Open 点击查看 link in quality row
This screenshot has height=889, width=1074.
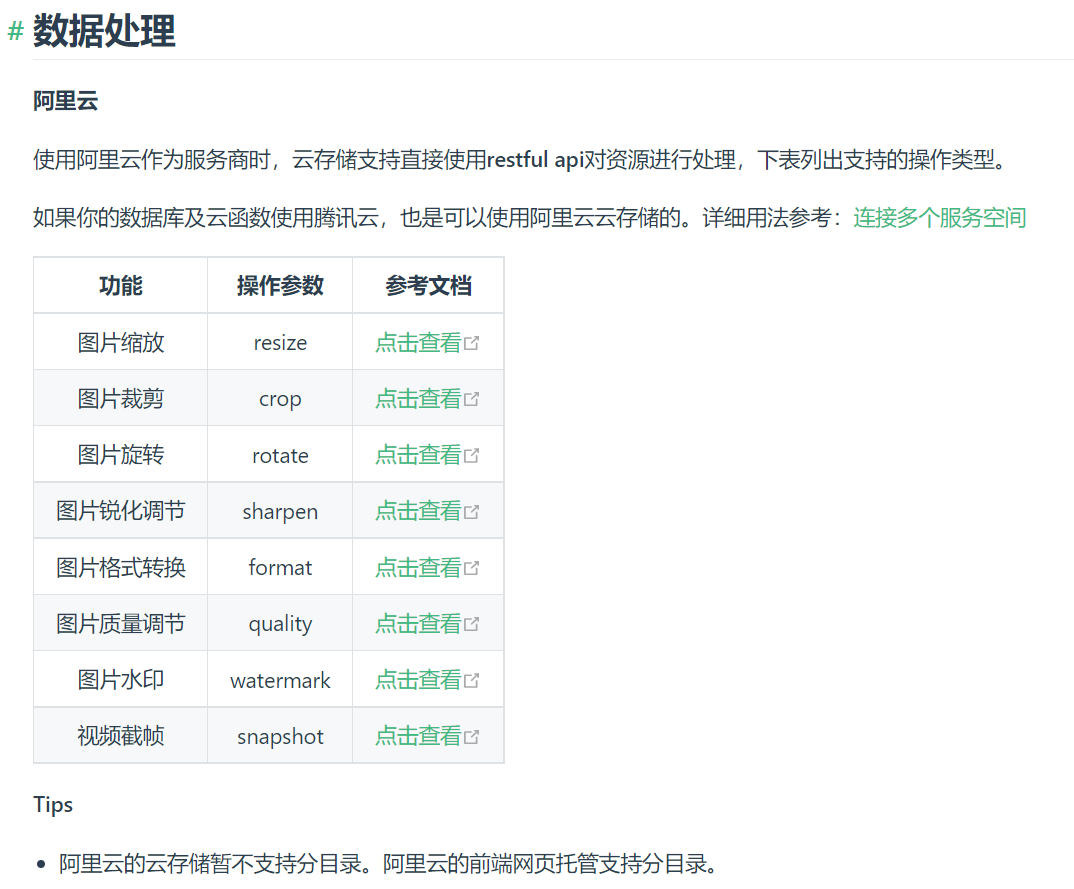(x=418, y=624)
